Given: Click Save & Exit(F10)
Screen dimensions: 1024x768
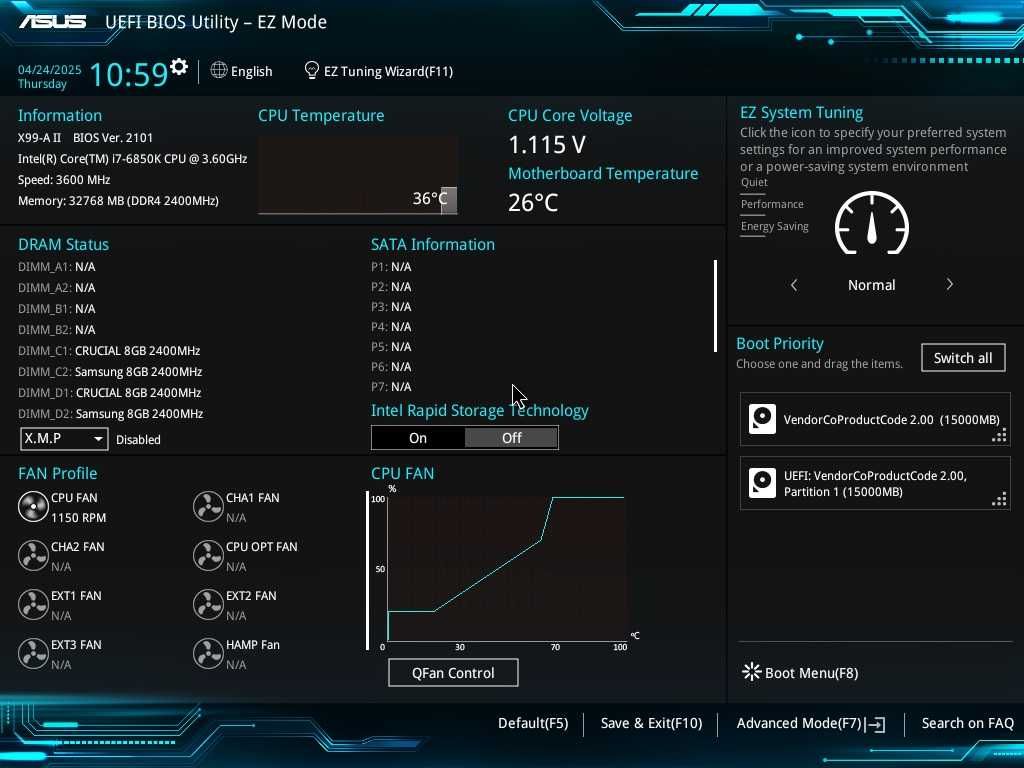Looking at the screenshot, I should pyautogui.click(x=651, y=723).
